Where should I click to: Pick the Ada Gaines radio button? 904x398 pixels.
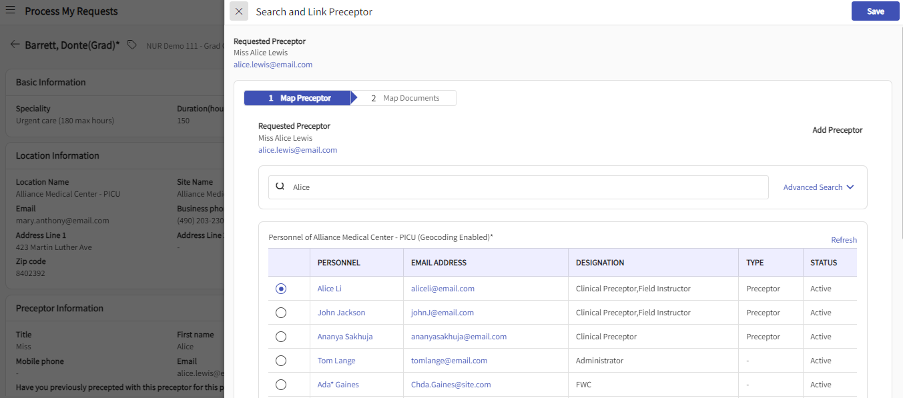281,385
